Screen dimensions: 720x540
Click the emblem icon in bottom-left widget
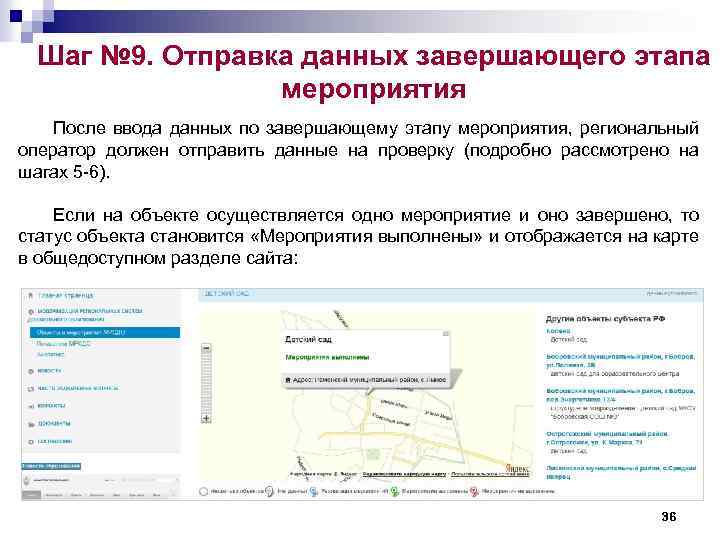click(x=27, y=481)
